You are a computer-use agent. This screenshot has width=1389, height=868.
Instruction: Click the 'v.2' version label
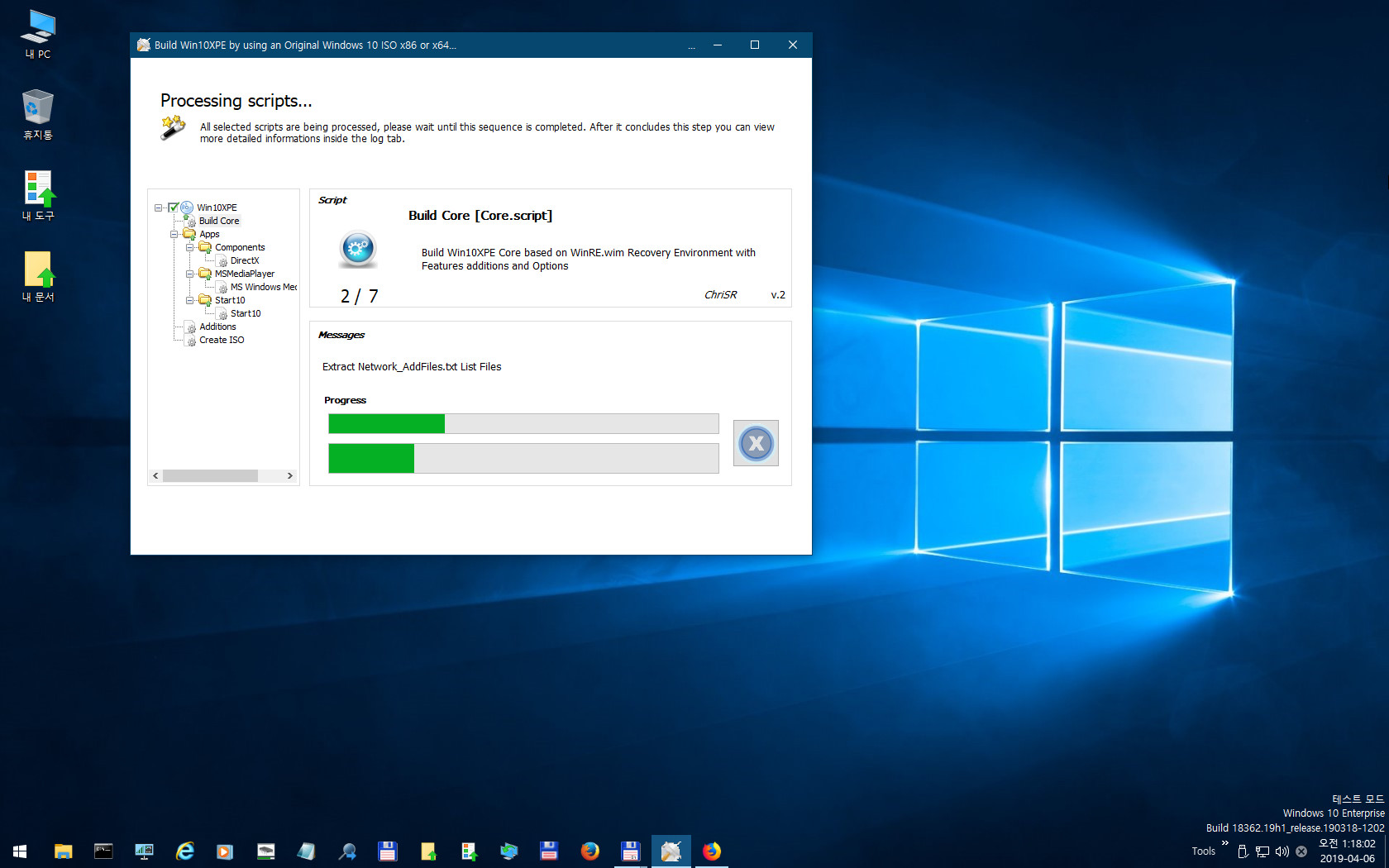pos(778,294)
